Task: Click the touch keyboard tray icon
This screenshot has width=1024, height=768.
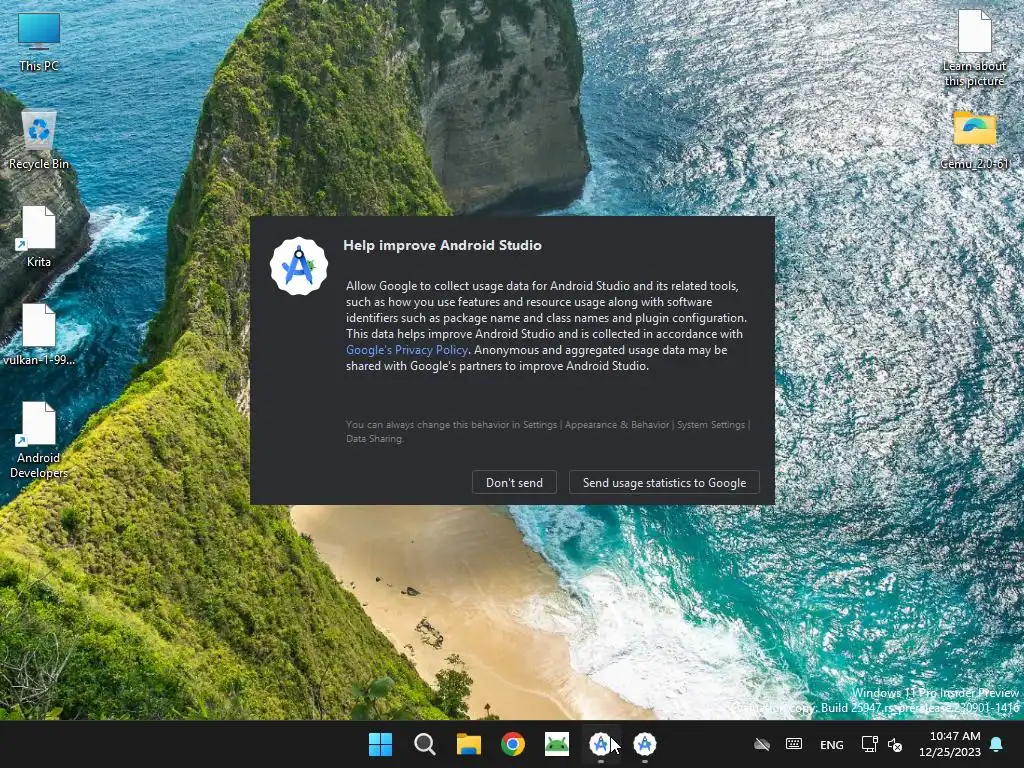Action: (x=793, y=744)
